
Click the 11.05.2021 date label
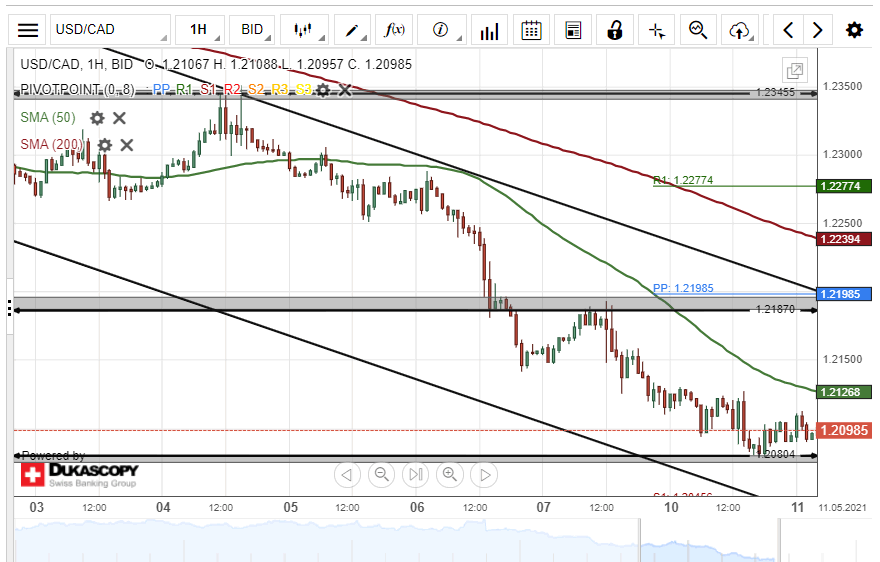click(x=842, y=508)
